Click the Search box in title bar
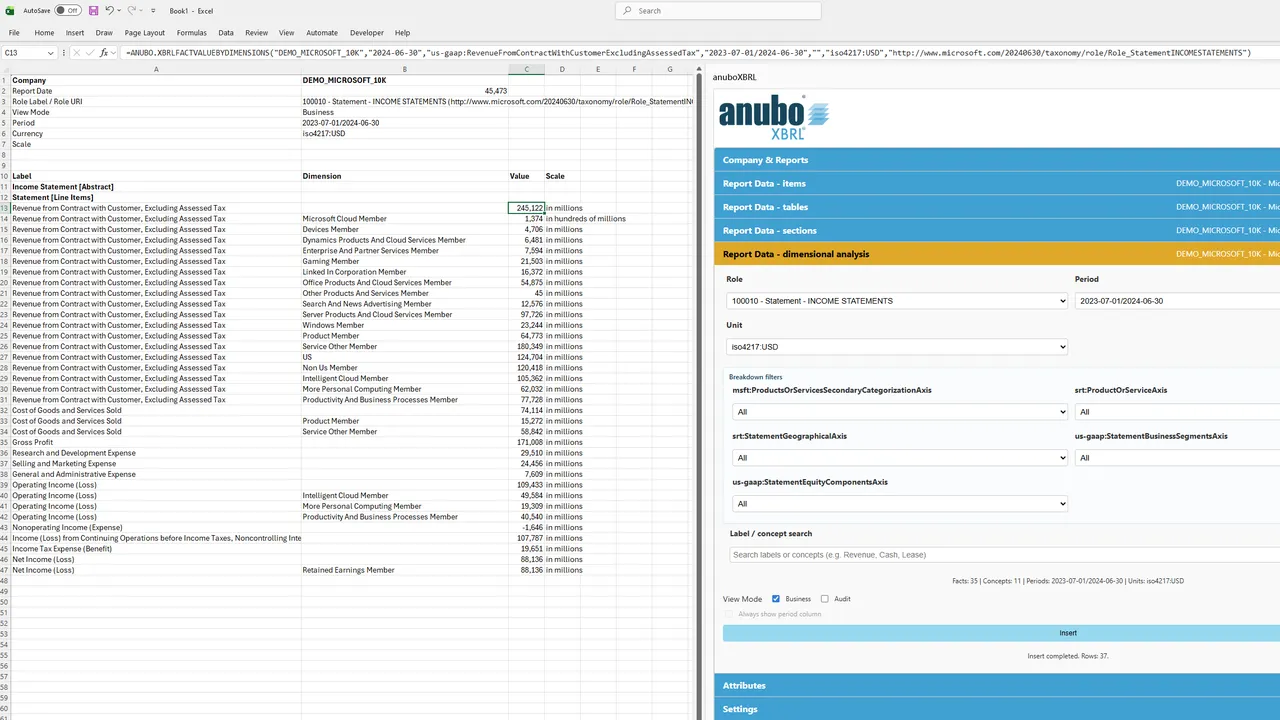1280x720 pixels. point(718,10)
